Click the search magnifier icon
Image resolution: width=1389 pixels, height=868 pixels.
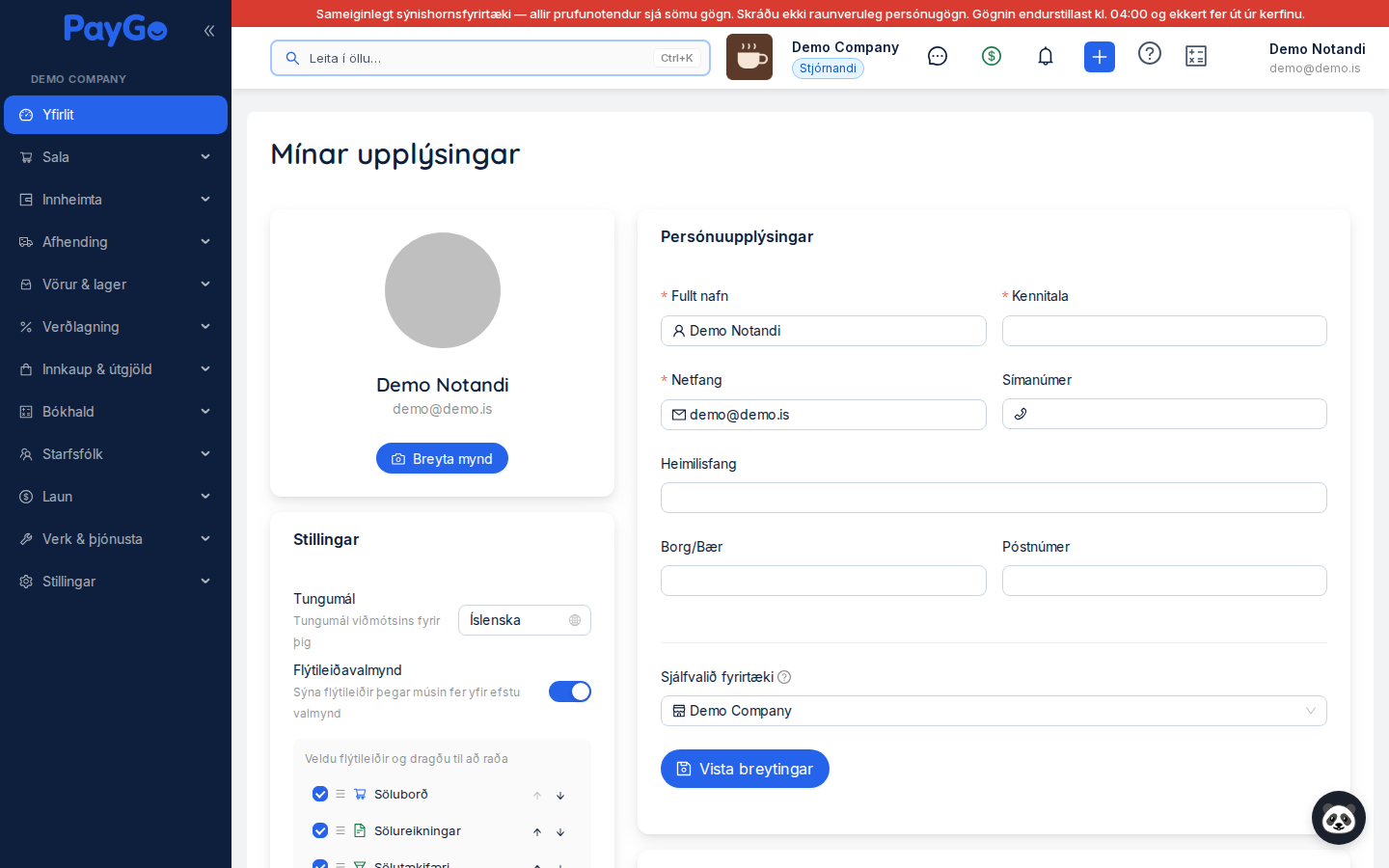click(x=292, y=58)
